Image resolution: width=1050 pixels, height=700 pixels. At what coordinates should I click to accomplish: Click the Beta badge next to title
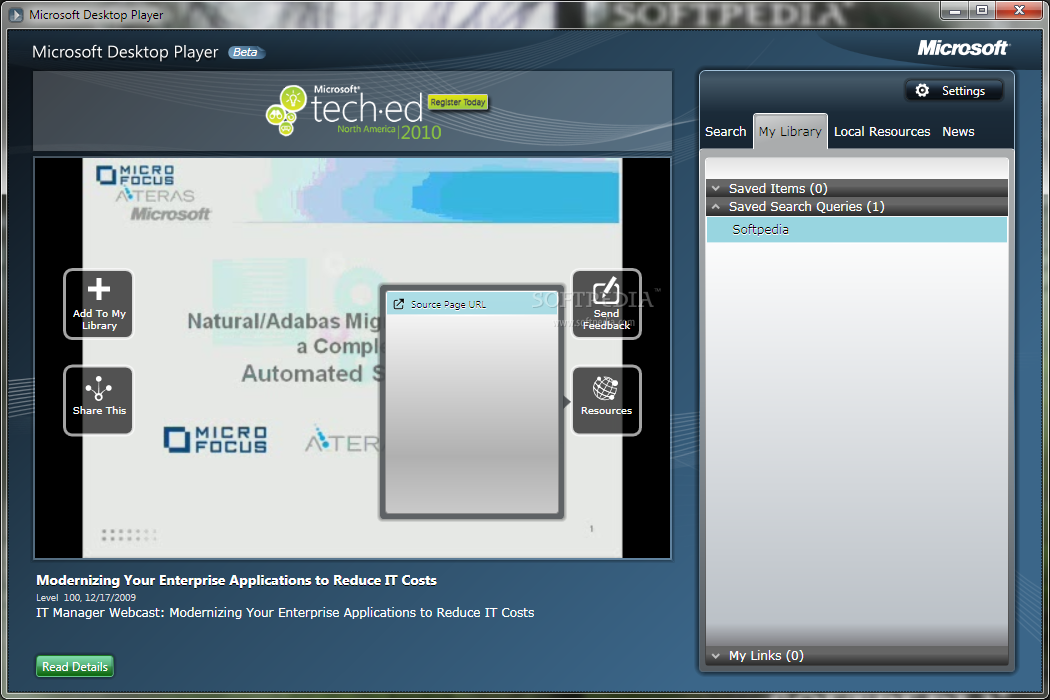[246, 52]
